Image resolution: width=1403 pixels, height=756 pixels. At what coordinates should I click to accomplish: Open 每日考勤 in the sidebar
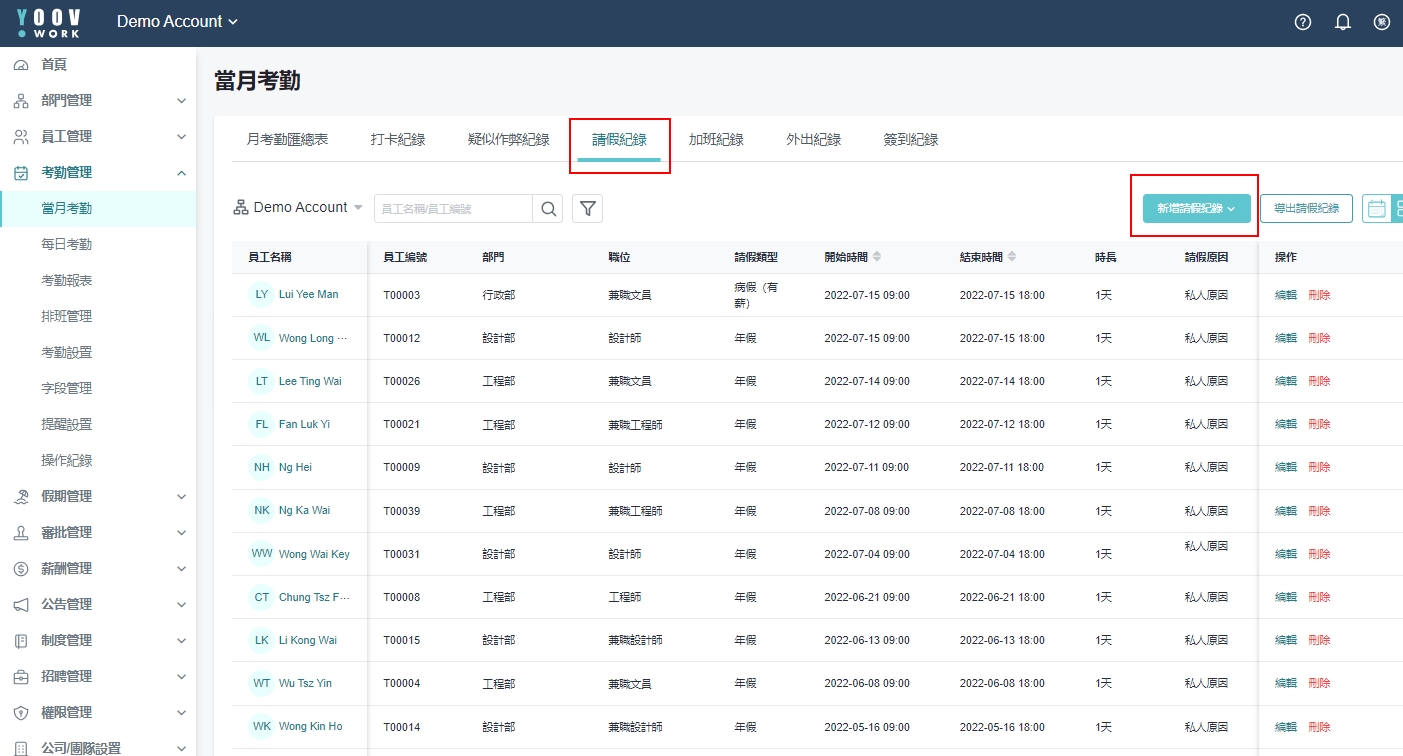click(66, 244)
